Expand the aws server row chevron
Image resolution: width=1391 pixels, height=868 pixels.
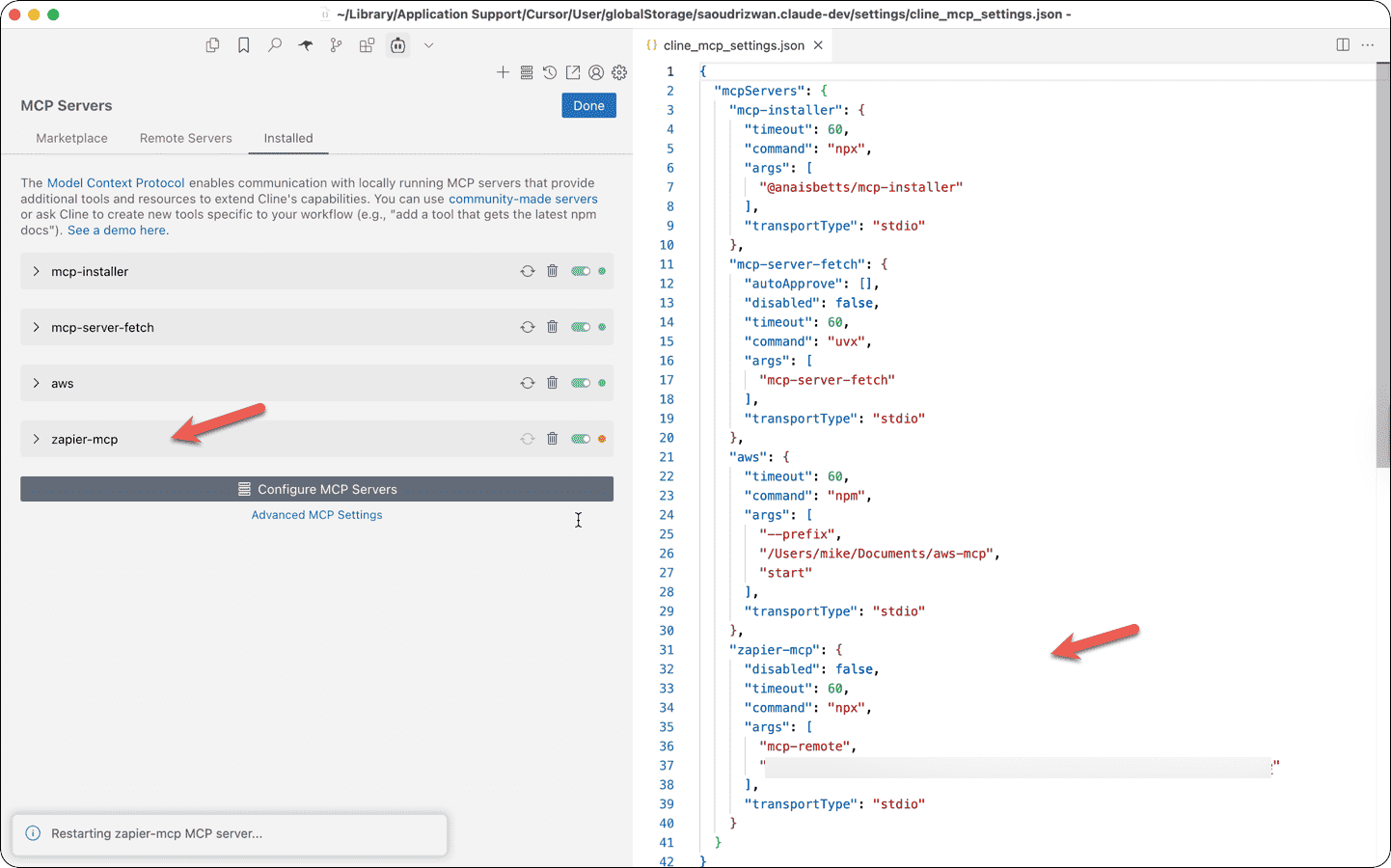click(x=36, y=383)
